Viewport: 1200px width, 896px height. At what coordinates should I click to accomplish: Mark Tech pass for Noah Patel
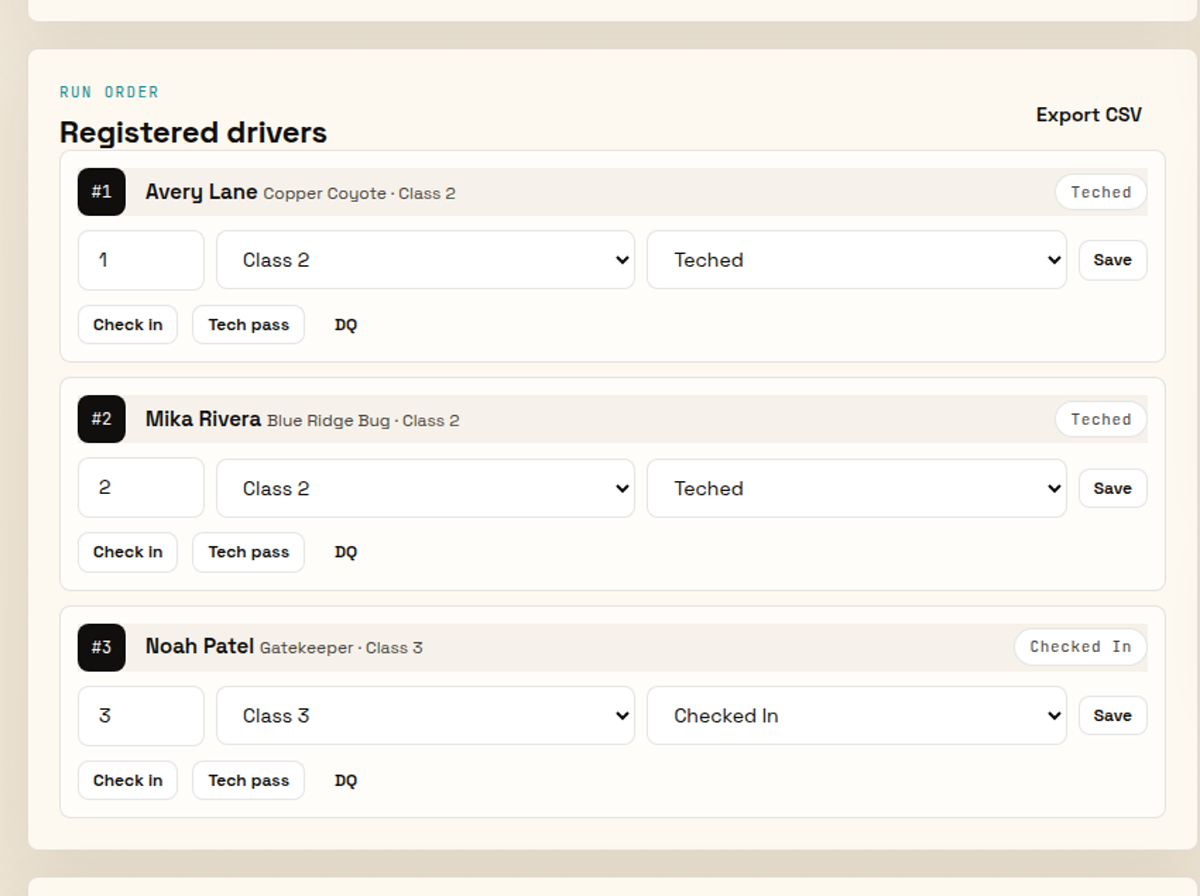click(249, 781)
